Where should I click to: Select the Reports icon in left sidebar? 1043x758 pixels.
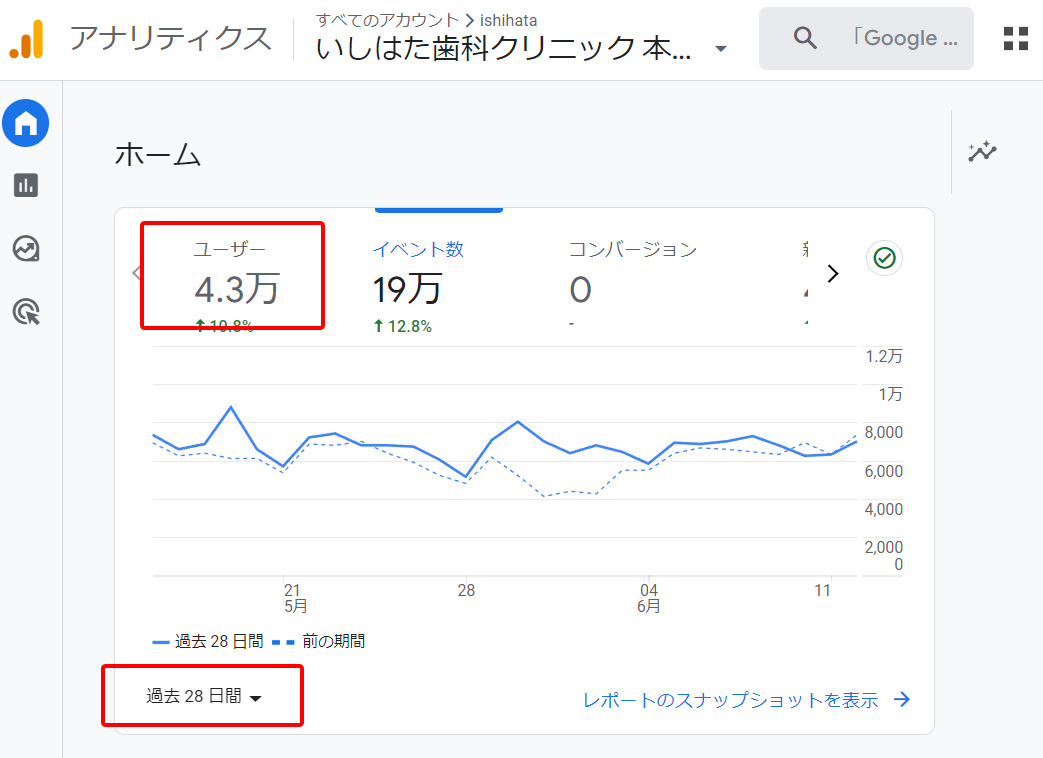coord(25,186)
